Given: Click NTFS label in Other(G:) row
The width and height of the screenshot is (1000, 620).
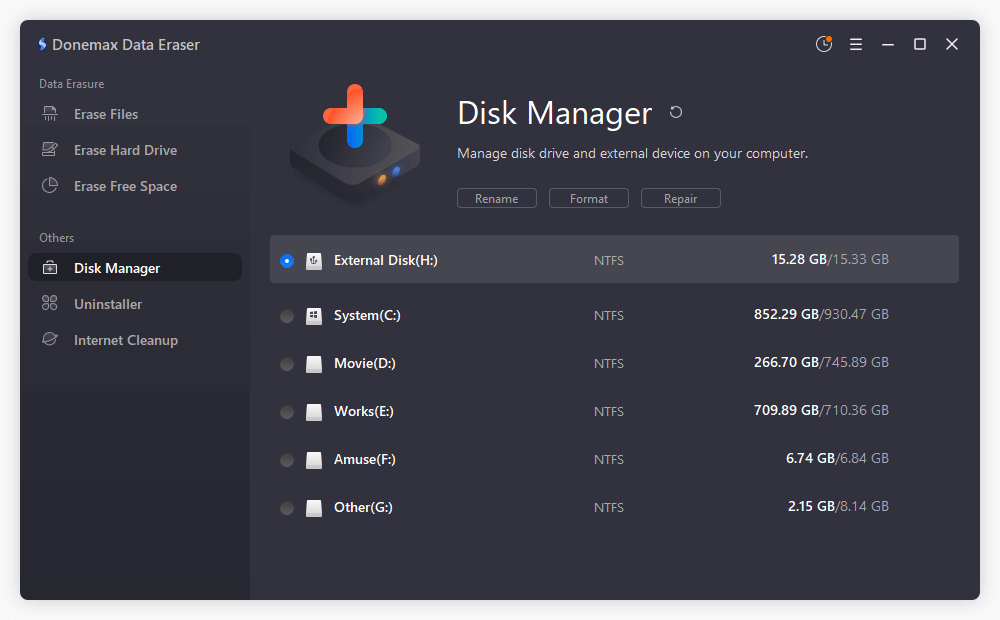Looking at the screenshot, I should tap(608, 507).
